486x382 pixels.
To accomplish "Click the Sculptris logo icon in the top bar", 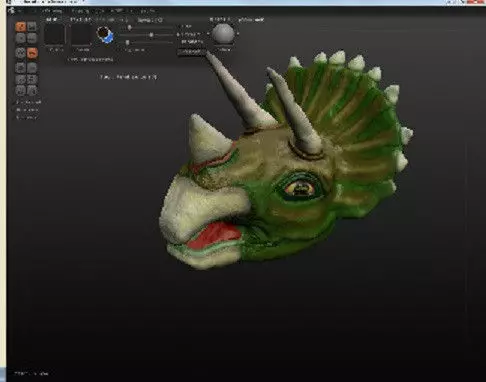I will pyautogui.click(x=11, y=10).
